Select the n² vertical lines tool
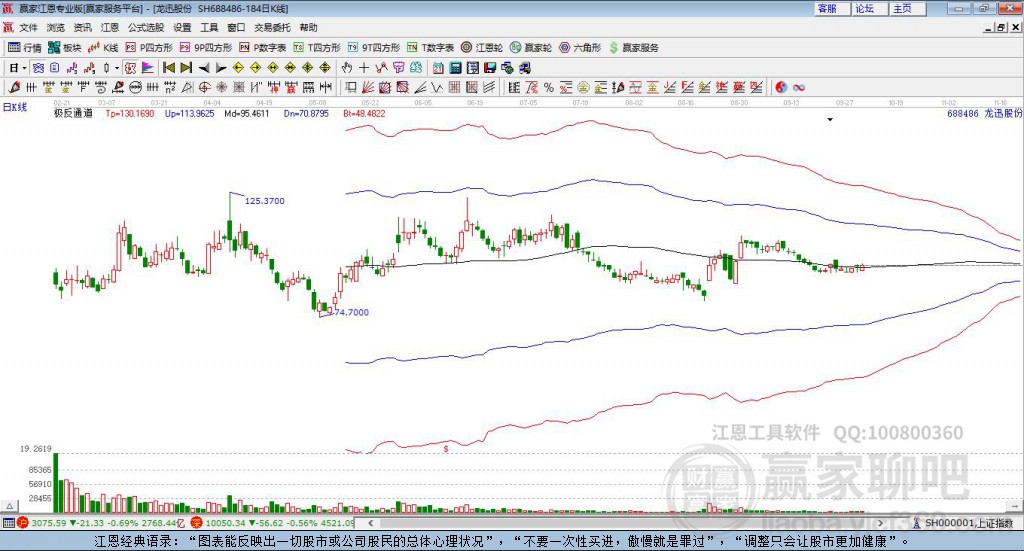 pos(170,87)
